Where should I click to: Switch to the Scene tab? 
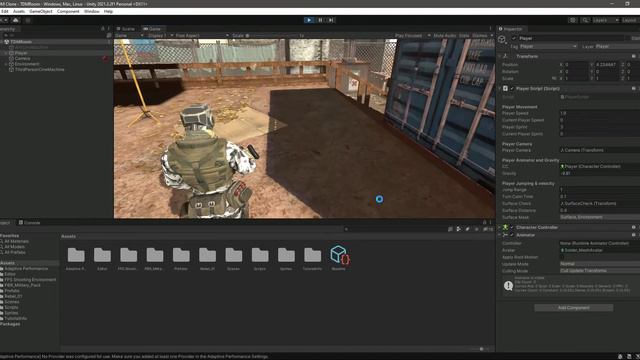click(x=126, y=29)
